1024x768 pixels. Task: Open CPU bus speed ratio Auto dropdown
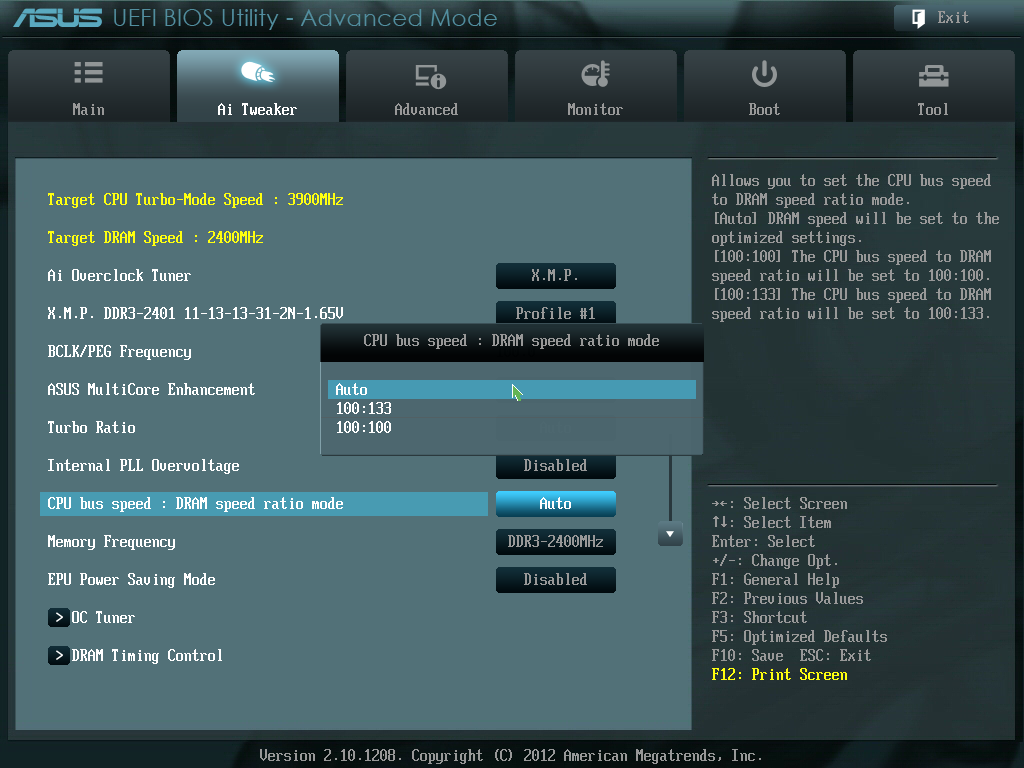[556, 504]
